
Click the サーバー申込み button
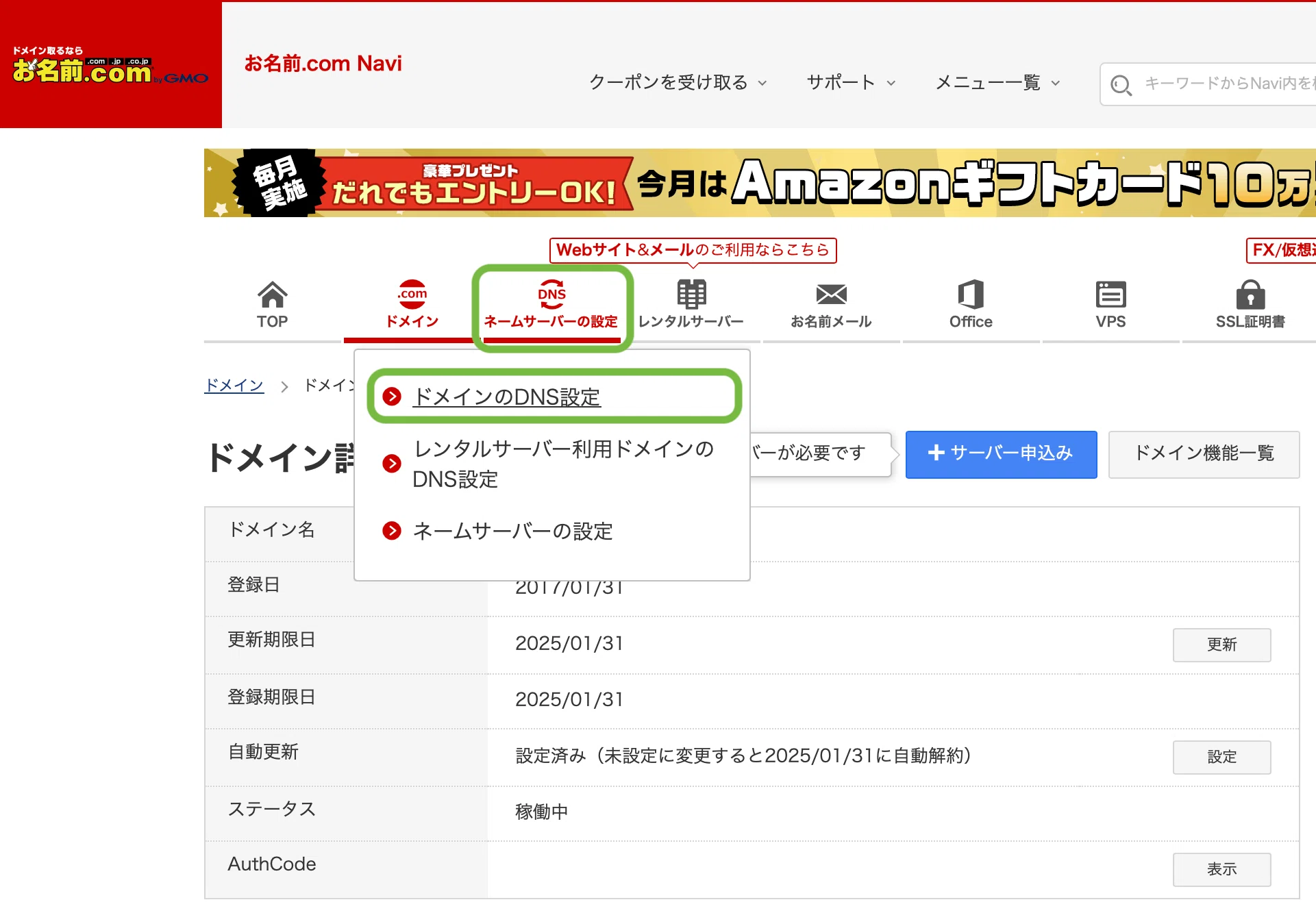[1001, 453]
